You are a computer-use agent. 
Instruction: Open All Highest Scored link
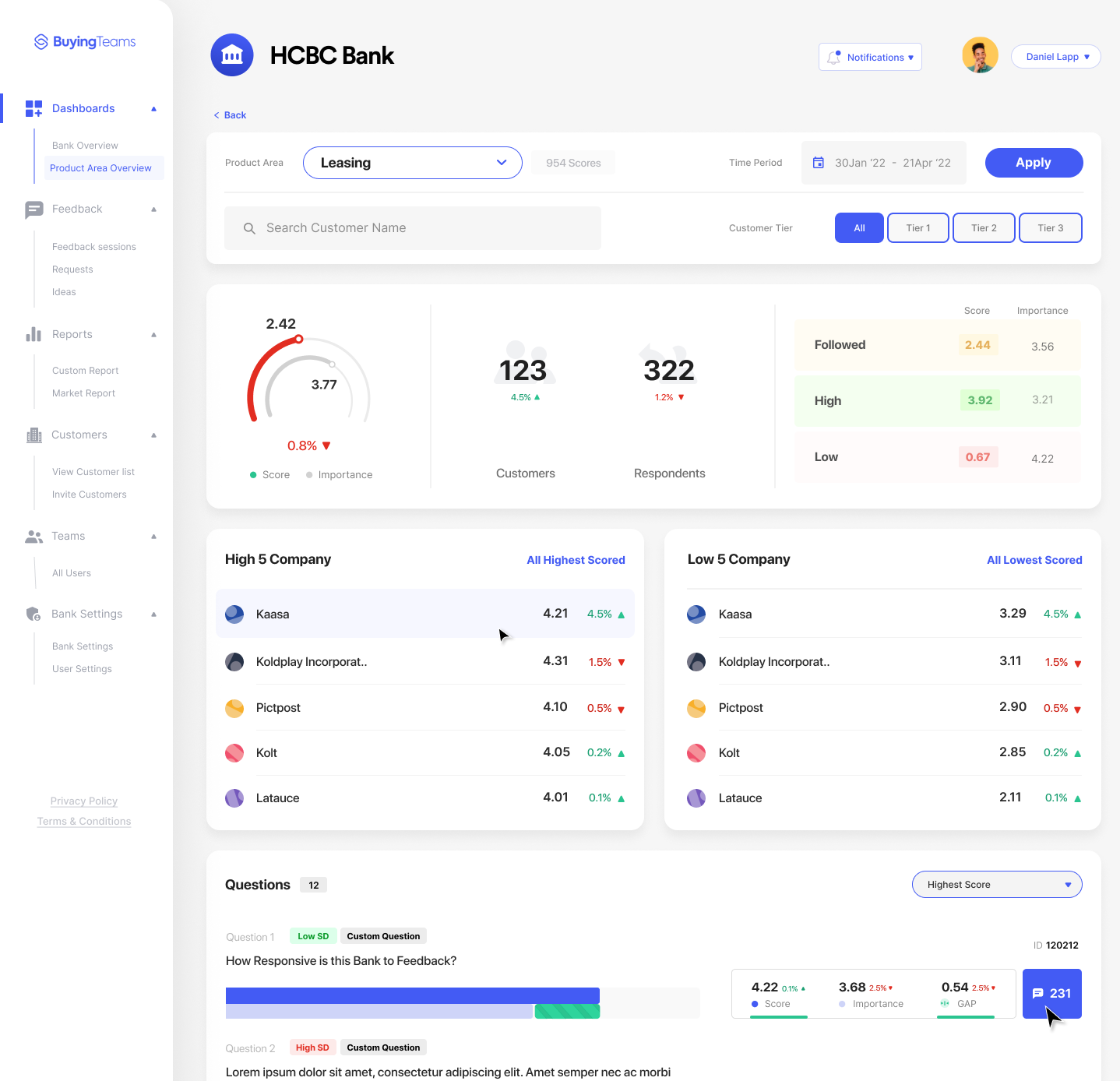pos(576,560)
